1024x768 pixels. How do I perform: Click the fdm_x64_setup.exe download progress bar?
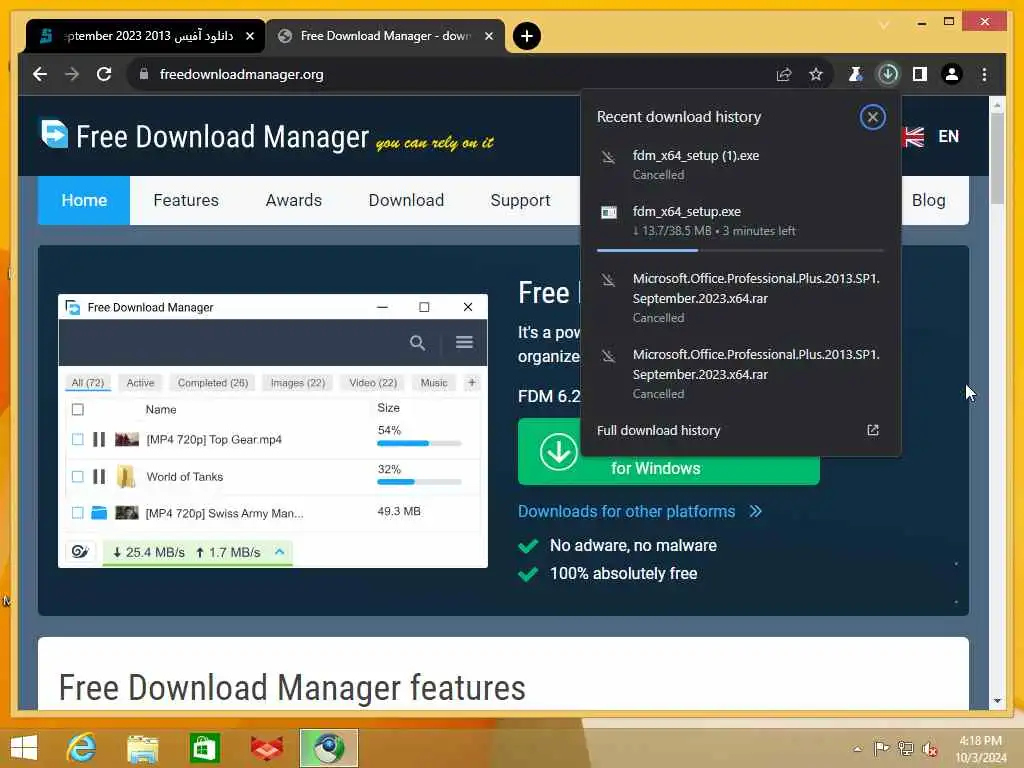(x=741, y=250)
